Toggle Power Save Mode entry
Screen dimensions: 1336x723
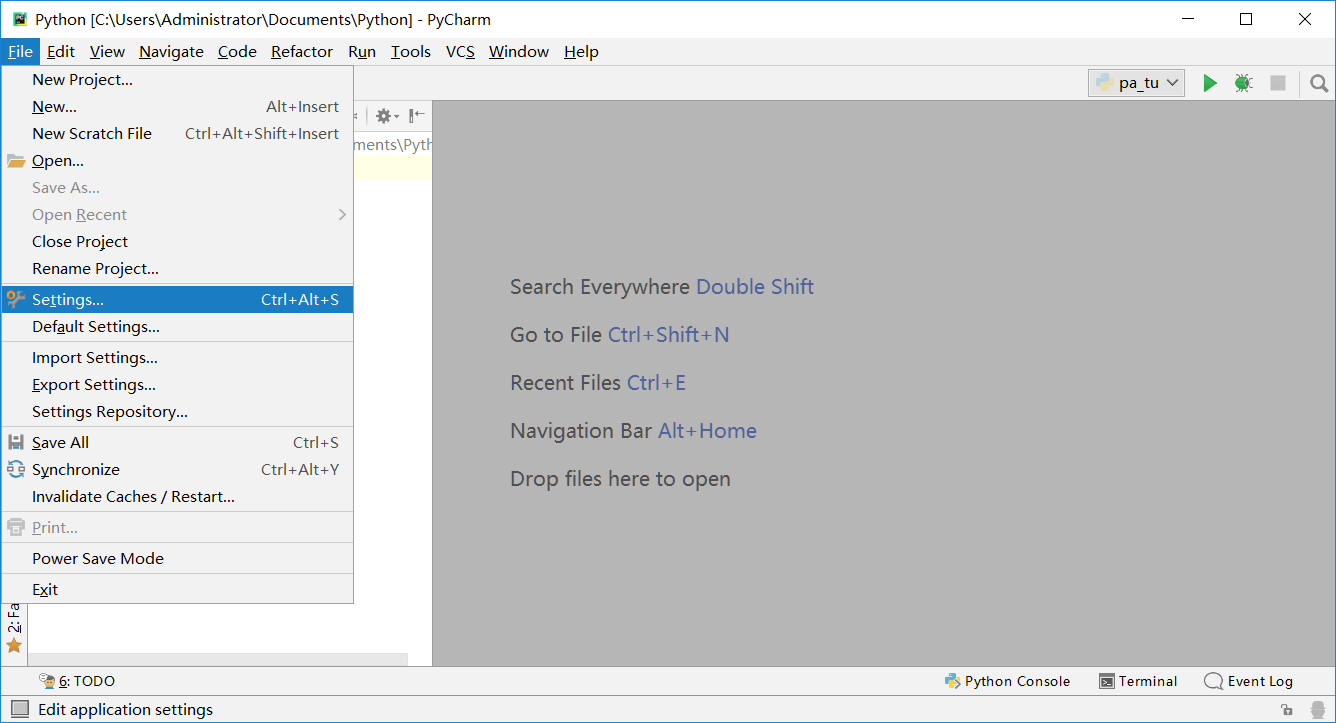click(x=177, y=559)
